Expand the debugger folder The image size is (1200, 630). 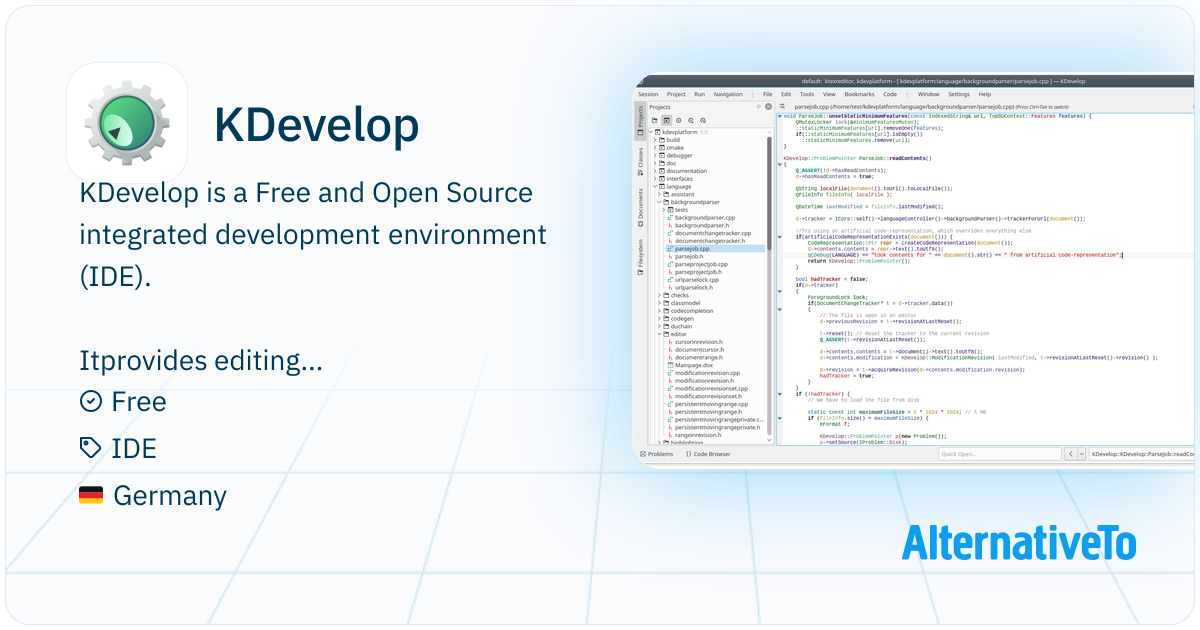pos(656,156)
